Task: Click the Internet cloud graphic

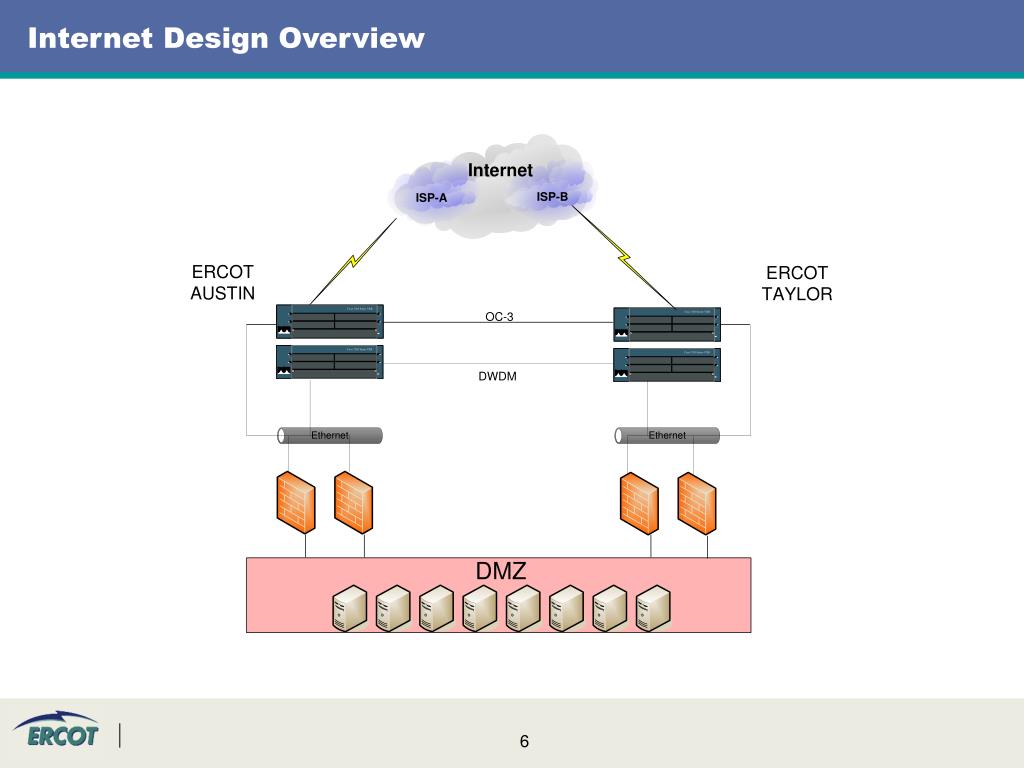Action: 493,187
